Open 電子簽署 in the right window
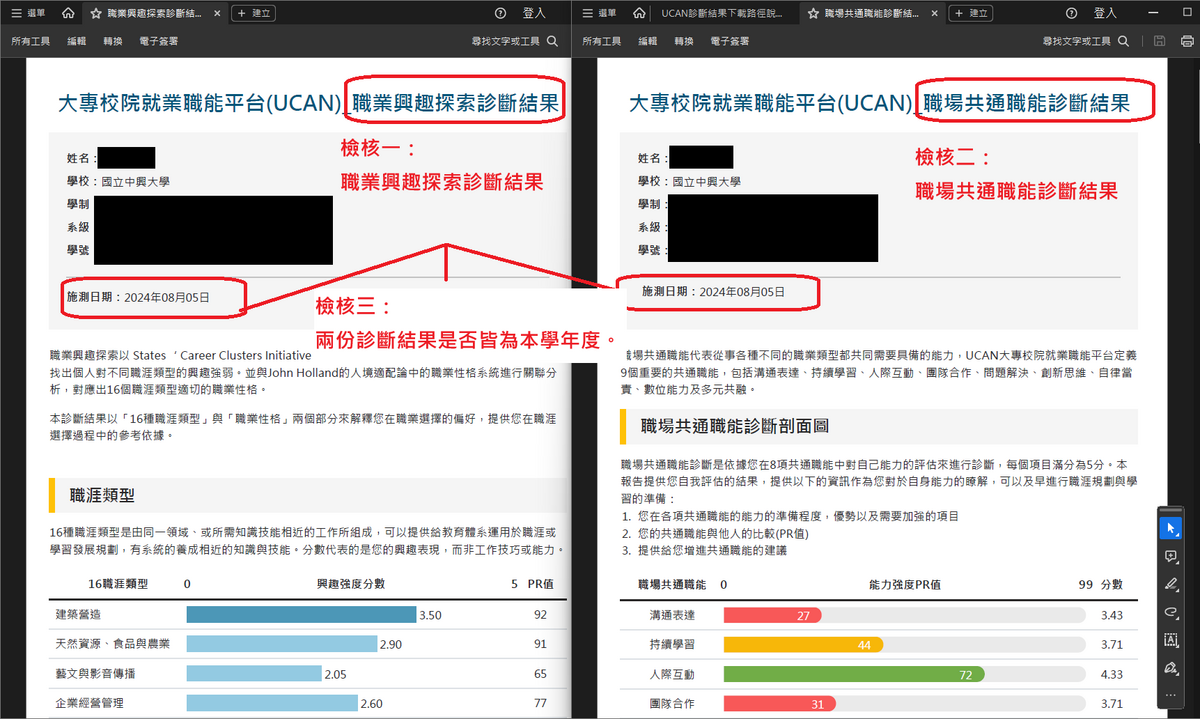The width and height of the screenshot is (1200, 719). (730, 41)
